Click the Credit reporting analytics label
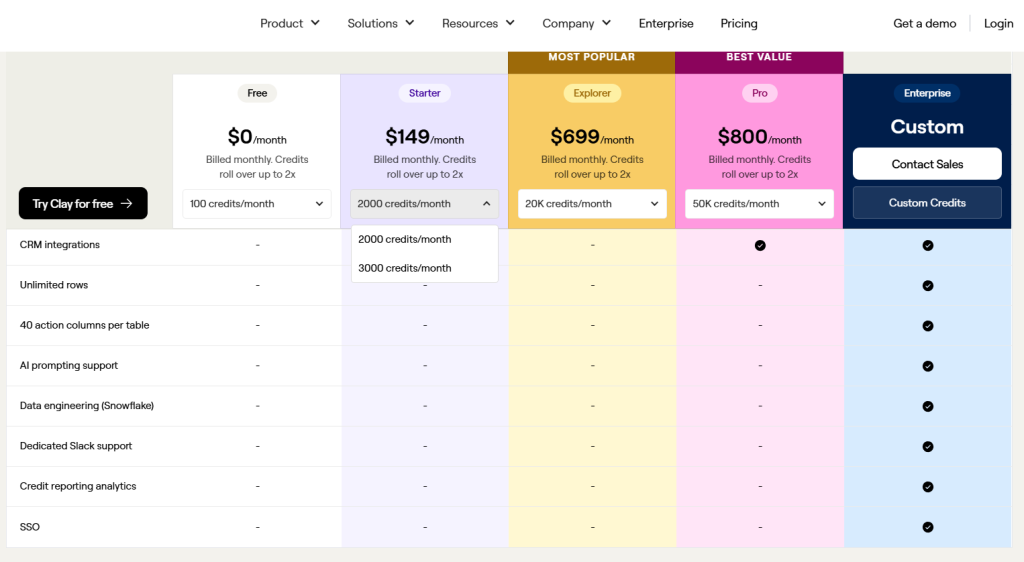This screenshot has width=1024, height=562. coord(78,486)
